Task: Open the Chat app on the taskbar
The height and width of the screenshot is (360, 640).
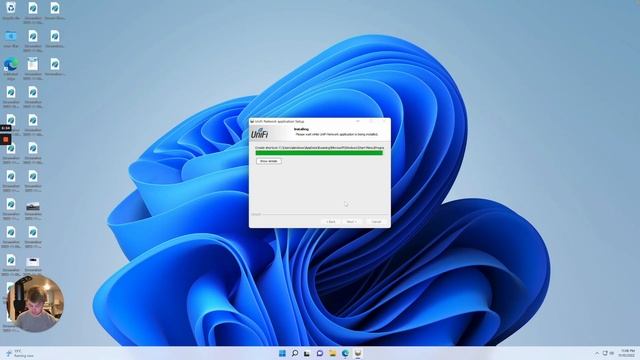Action: [320, 353]
